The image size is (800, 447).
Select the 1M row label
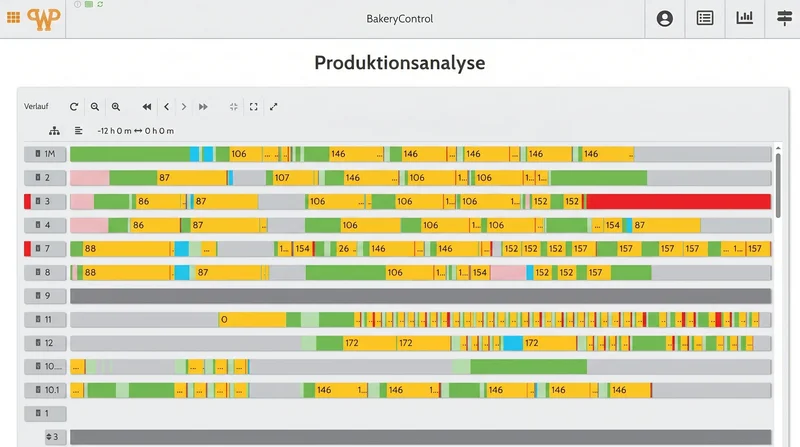[45, 154]
